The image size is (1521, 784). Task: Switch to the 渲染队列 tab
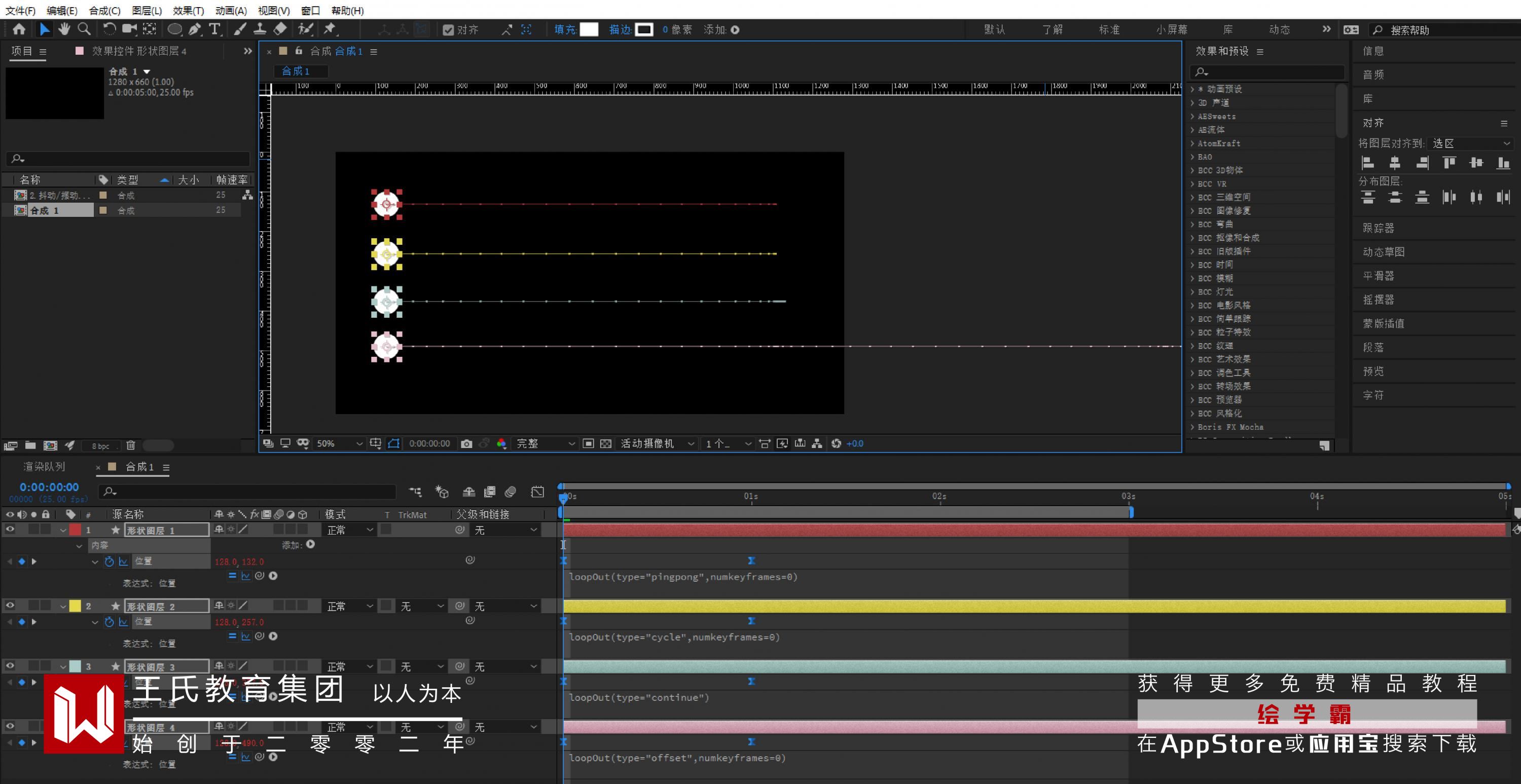tap(44, 466)
